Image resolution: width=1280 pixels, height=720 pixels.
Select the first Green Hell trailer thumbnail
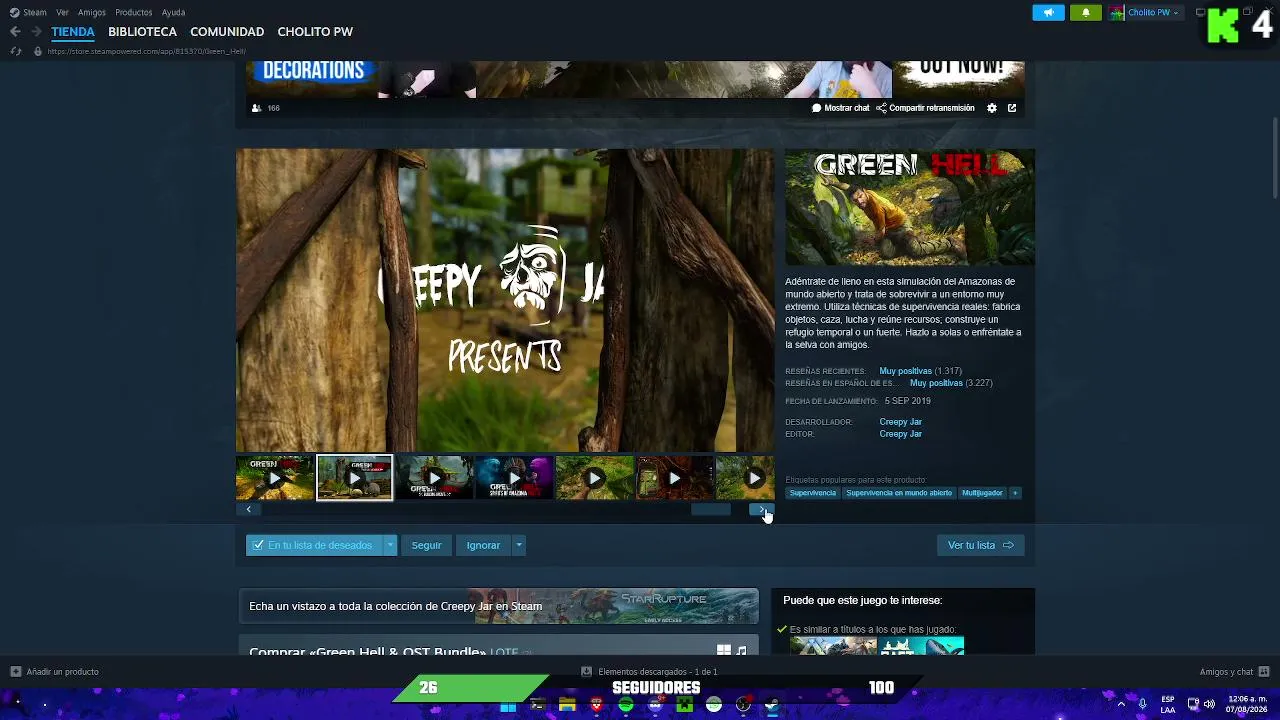pos(275,478)
